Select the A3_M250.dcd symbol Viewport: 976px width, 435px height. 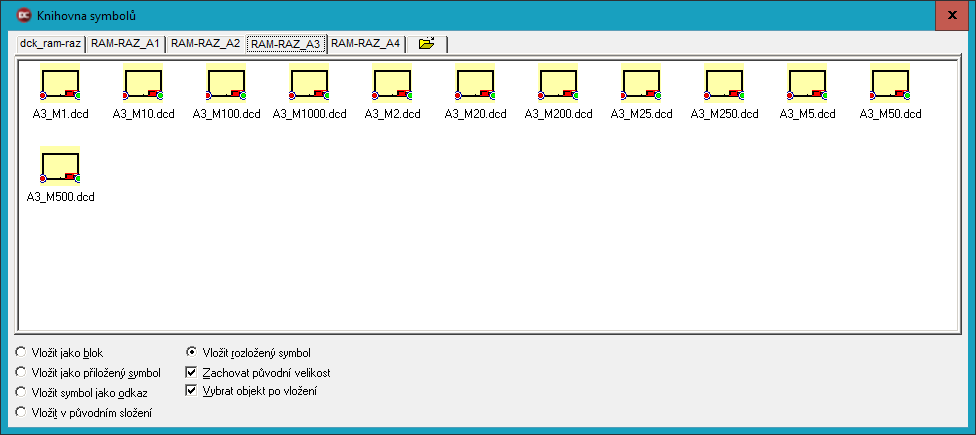[724, 83]
